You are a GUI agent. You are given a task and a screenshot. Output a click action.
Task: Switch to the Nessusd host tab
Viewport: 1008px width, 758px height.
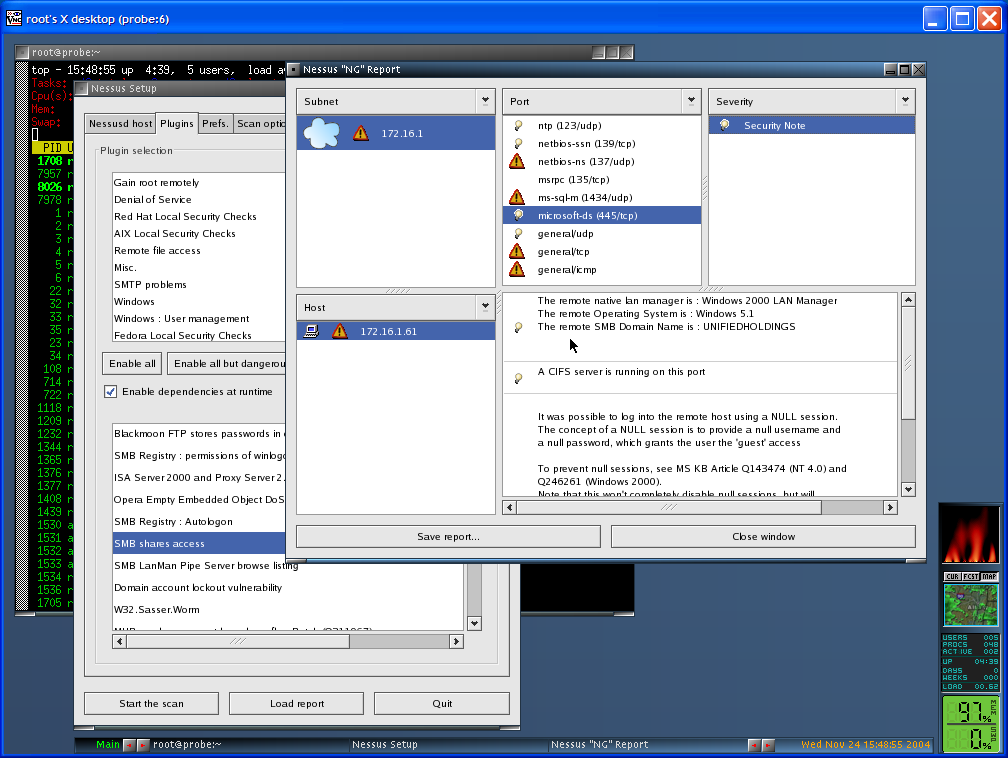(x=119, y=124)
